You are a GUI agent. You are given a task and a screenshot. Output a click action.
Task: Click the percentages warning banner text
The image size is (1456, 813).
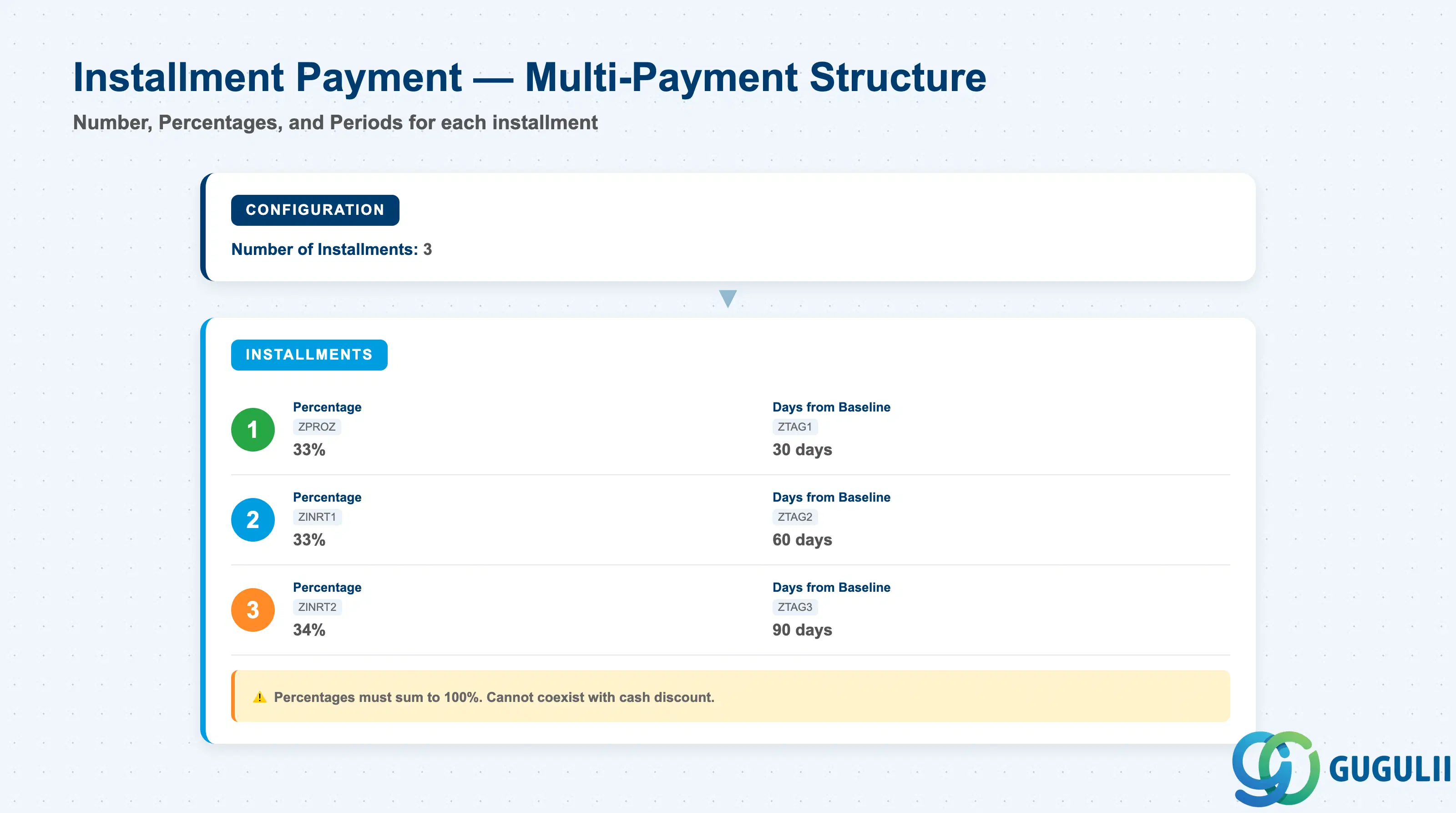click(x=494, y=697)
